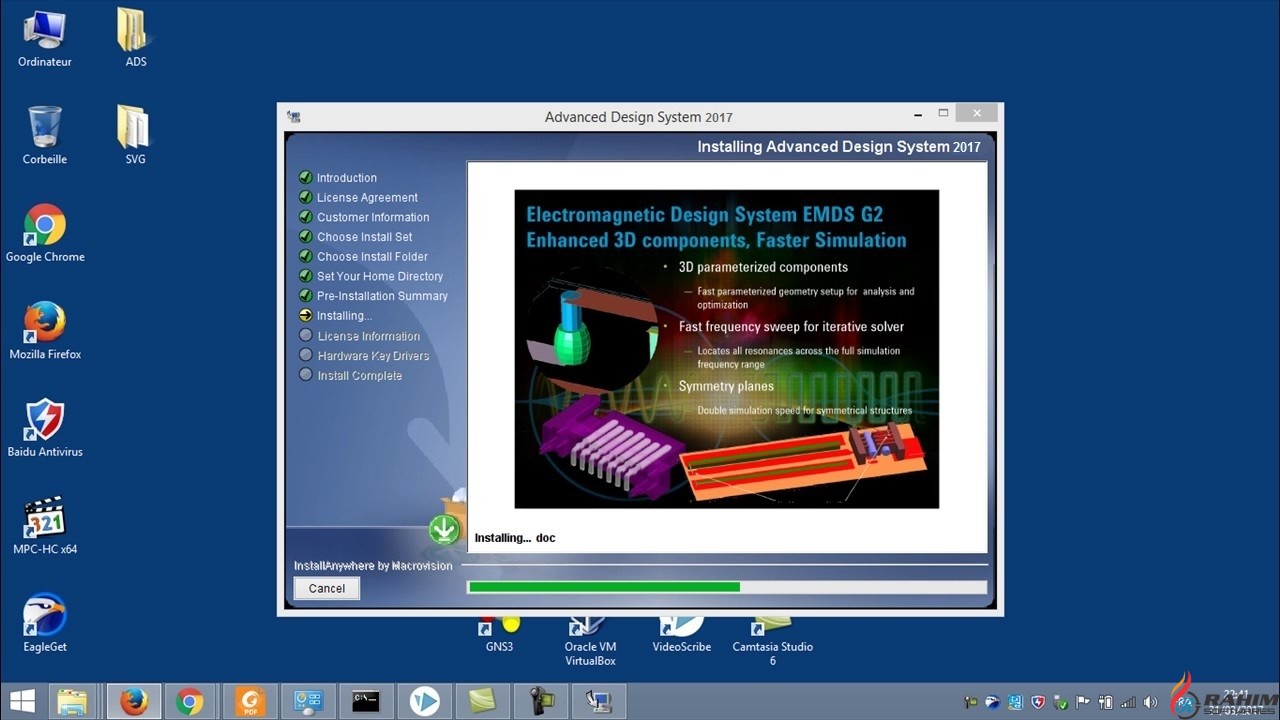
Task: Open the green Camtasia taskbar icon
Action: [x=482, y=702]
